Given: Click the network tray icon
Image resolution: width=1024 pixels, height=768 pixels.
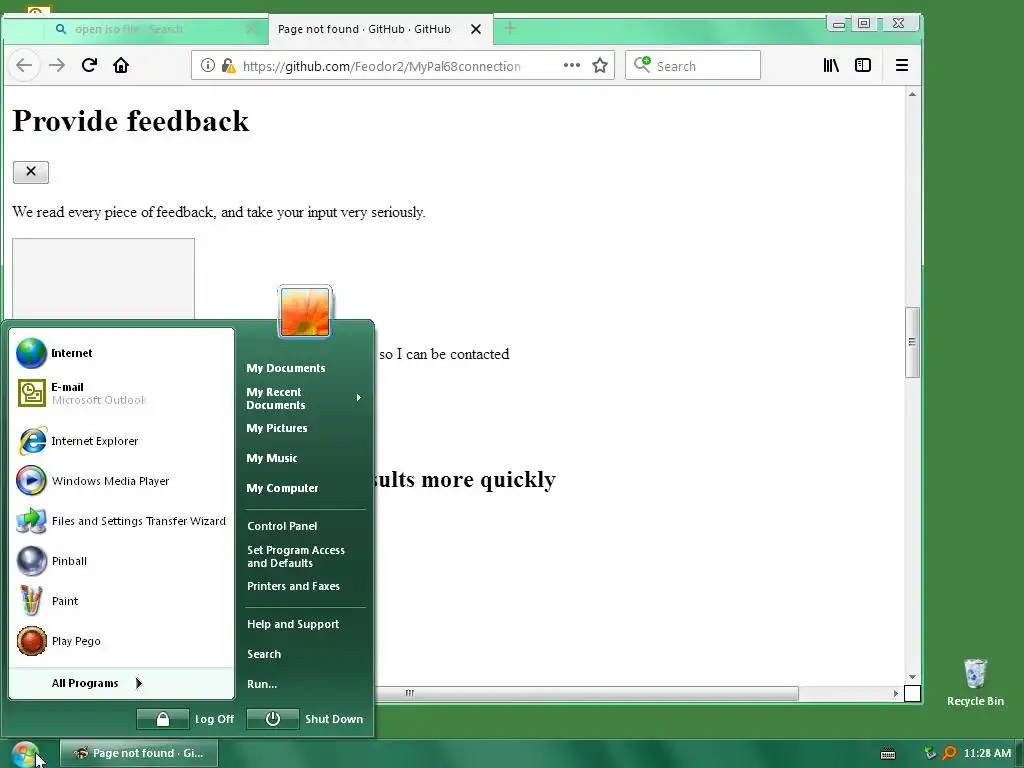Looking at the screenshot, I should 930,753.
